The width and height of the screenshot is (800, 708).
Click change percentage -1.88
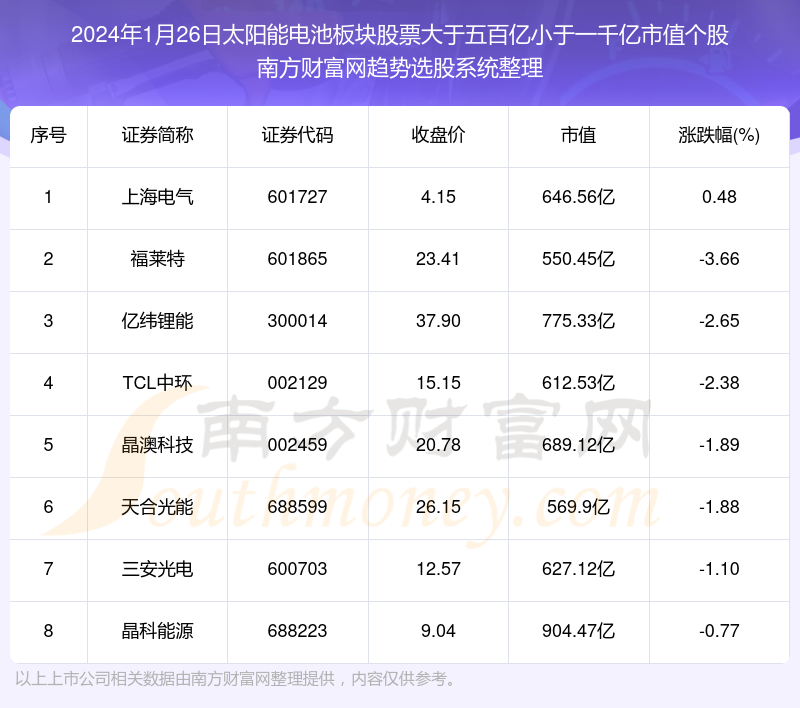click(719, 507)
